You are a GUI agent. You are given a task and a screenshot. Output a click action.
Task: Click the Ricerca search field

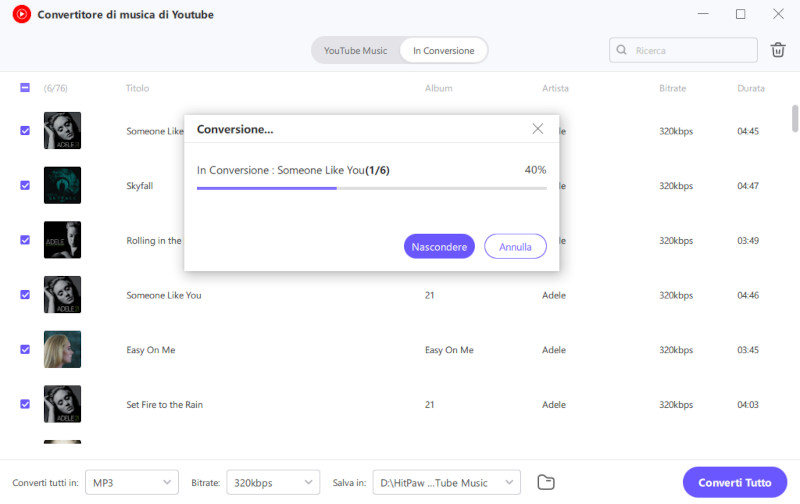(x=683, y=50)
